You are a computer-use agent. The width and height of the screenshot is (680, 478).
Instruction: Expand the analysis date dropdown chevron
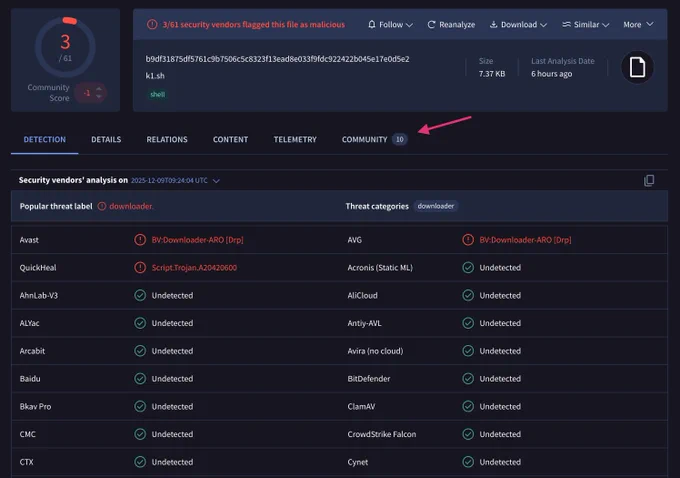[x=216, y=181]
